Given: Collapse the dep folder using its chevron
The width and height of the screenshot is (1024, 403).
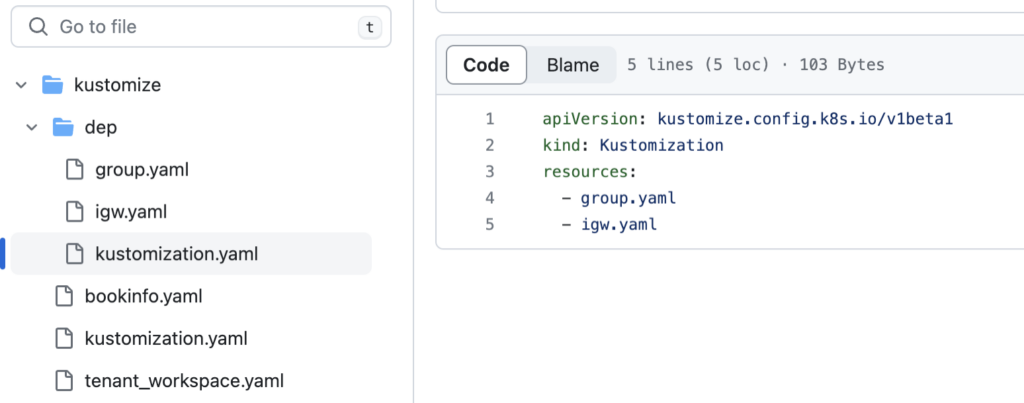Looking at the screenshot, I should tap(31, 127).
